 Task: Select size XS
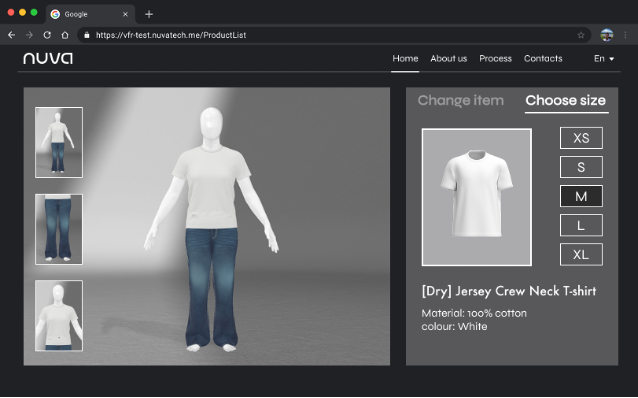coord(581,138)
